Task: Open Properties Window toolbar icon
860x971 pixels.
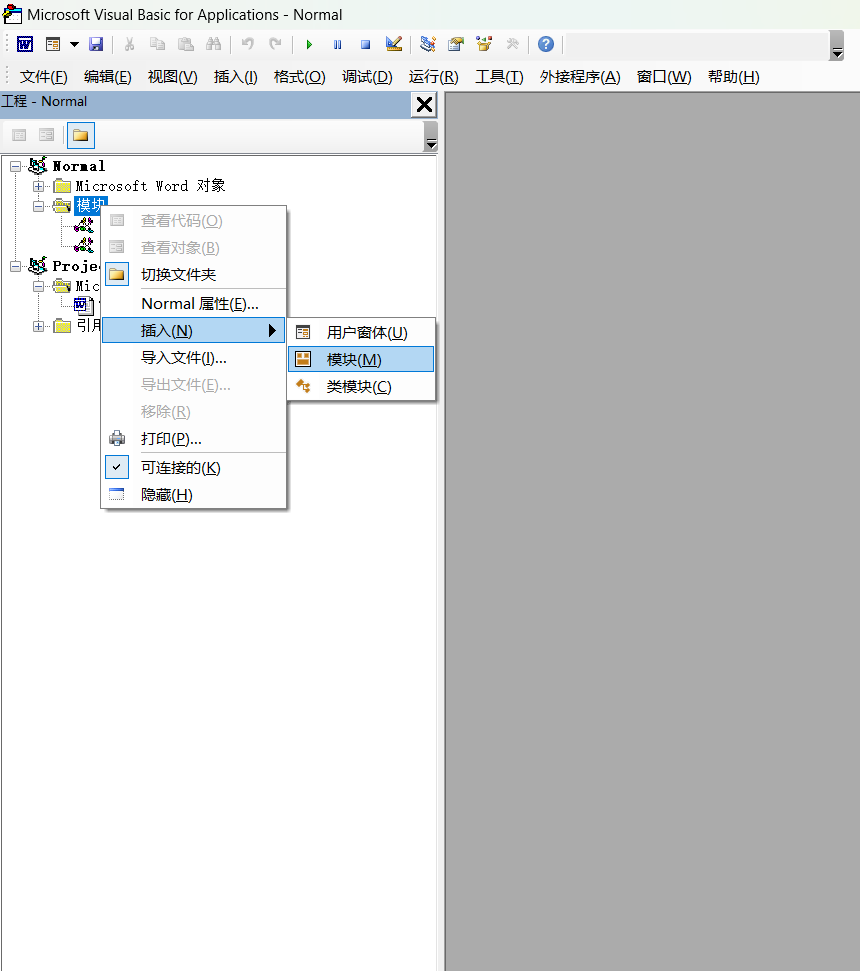Action: point(456,45)
